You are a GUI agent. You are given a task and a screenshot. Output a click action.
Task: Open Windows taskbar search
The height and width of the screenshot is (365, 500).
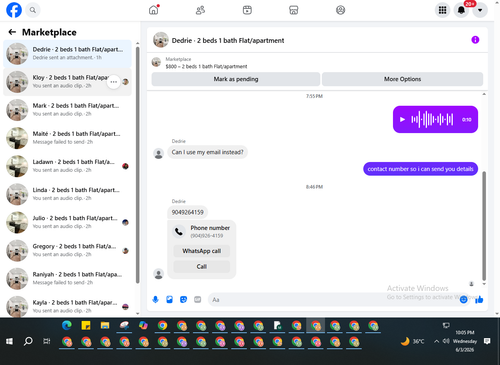28,341
